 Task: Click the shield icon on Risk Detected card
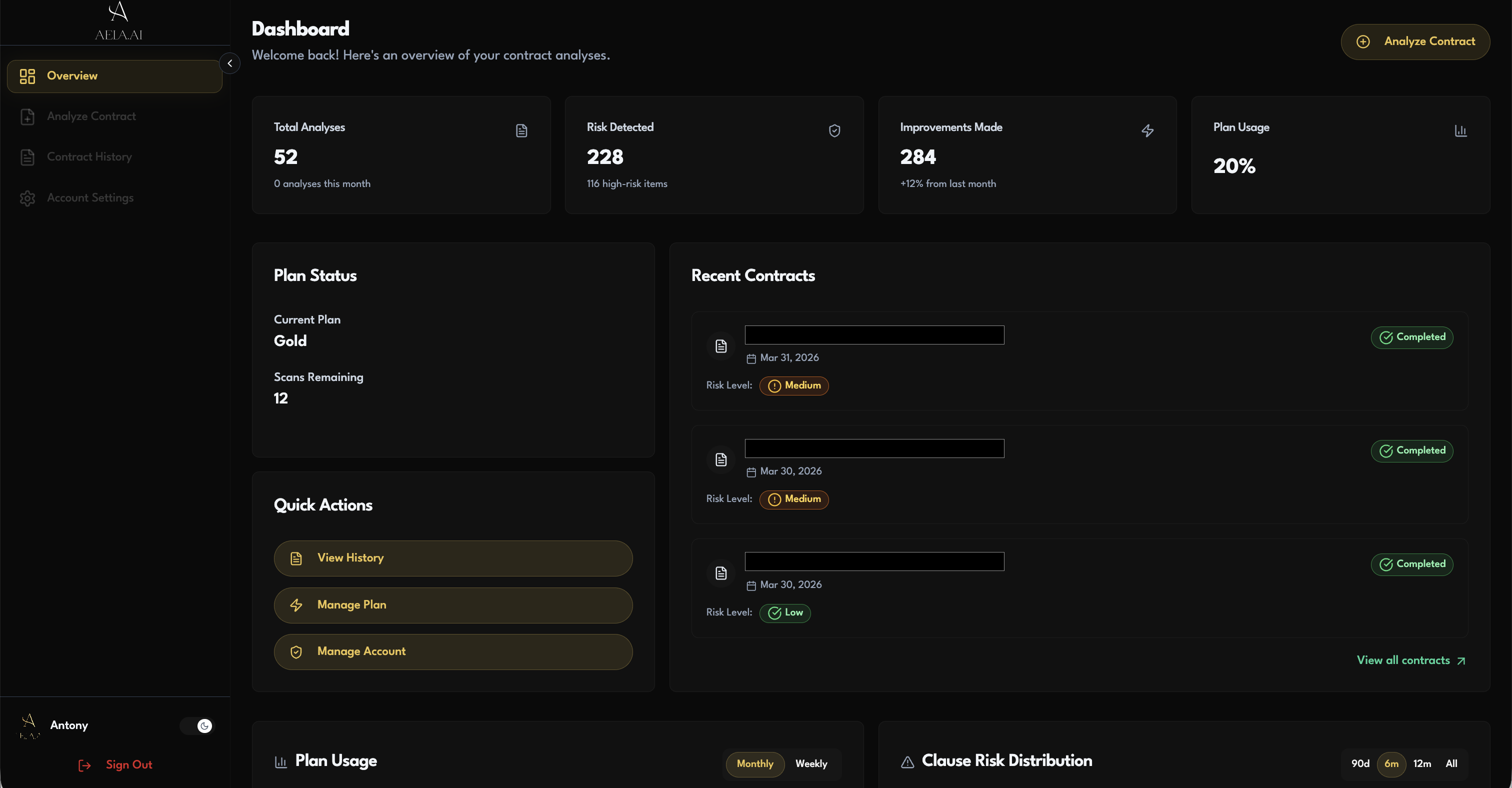pyautogui.click(x=834, y=130)
